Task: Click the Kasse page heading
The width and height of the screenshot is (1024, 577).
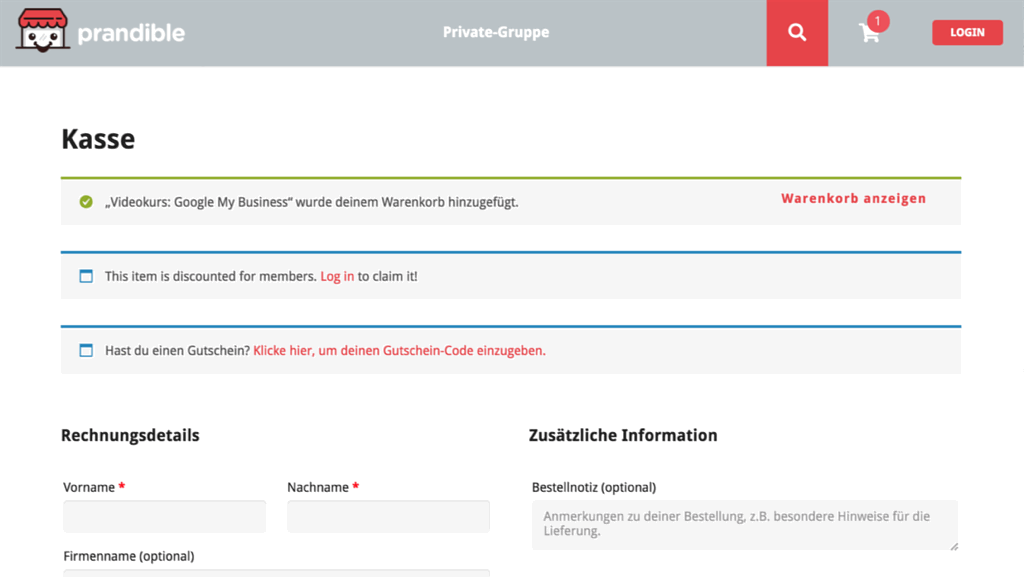Action: (x=98, y=139)
